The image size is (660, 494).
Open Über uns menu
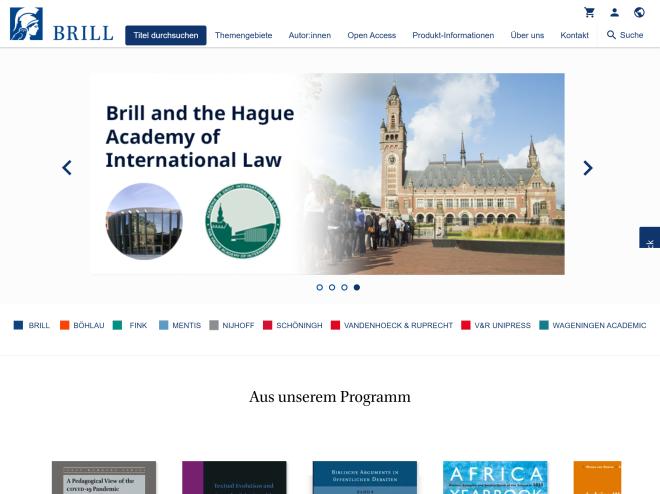[527, 35]
